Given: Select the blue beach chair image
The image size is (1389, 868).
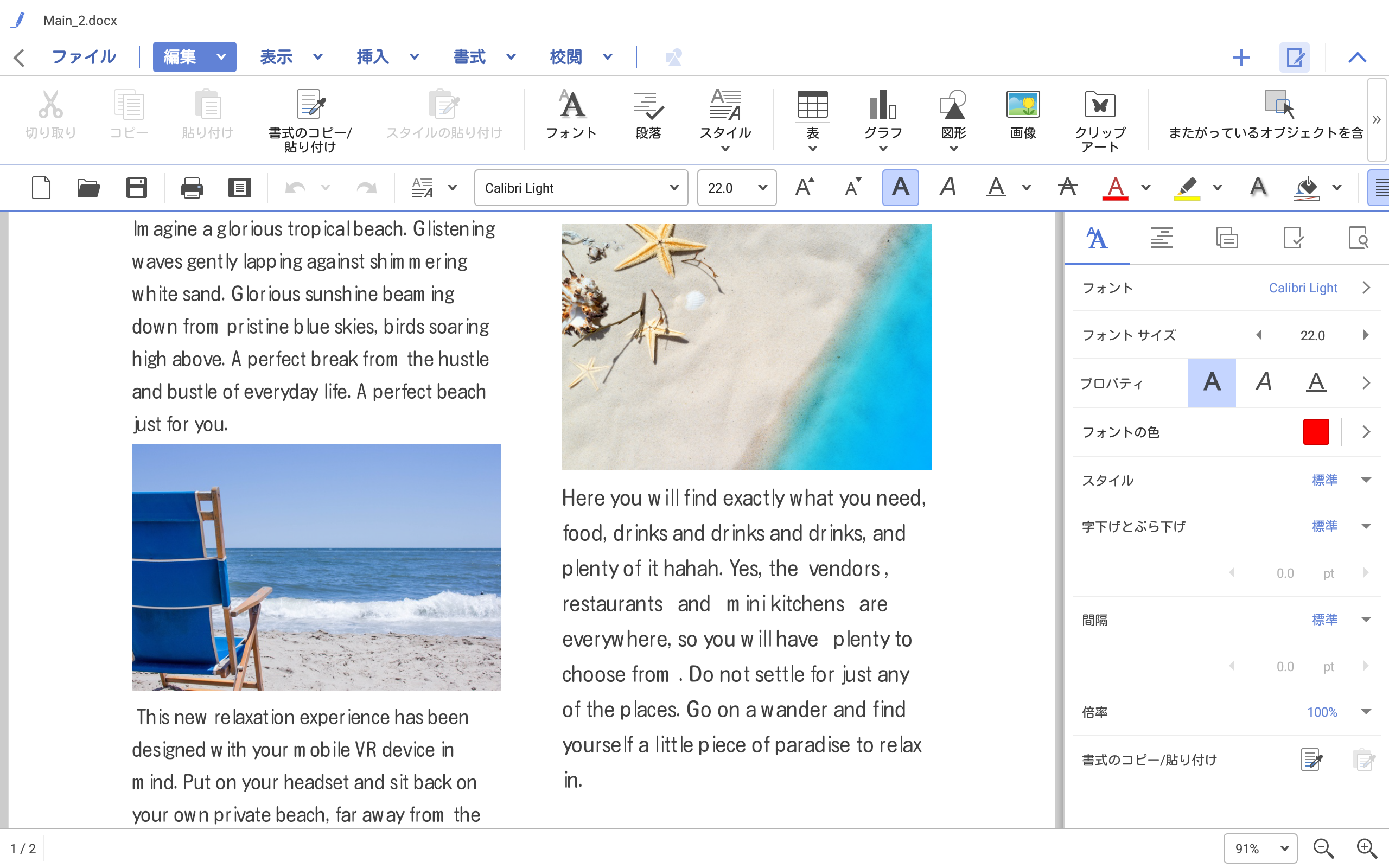Looking at the screenshot, I should [x=316, y=567].
